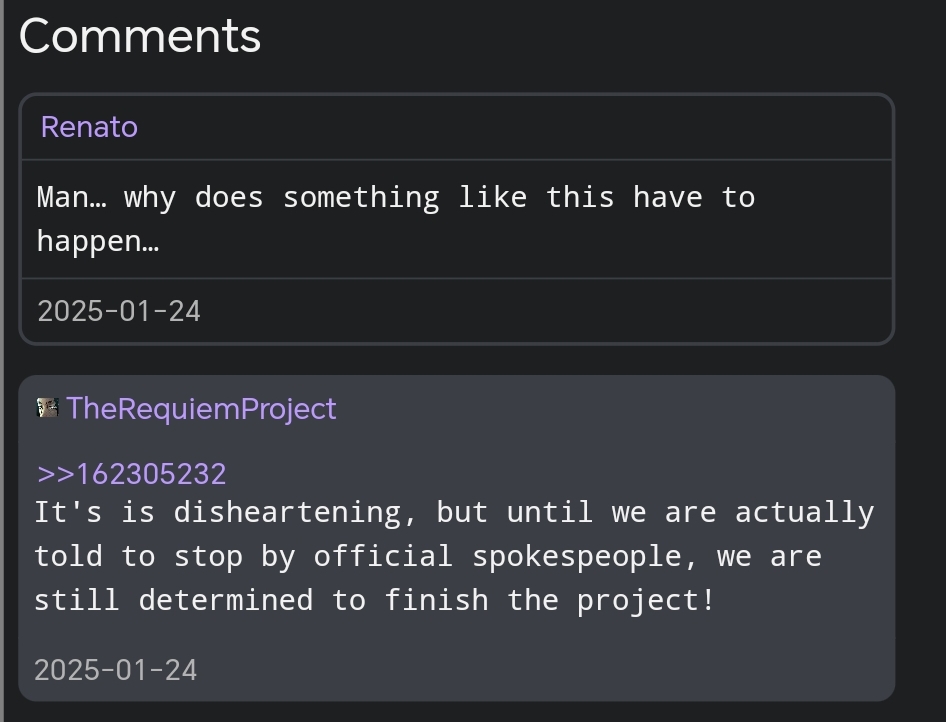Click the gap between the two comment cards
The image size is (946, 722).
click(x=457, y=360)
